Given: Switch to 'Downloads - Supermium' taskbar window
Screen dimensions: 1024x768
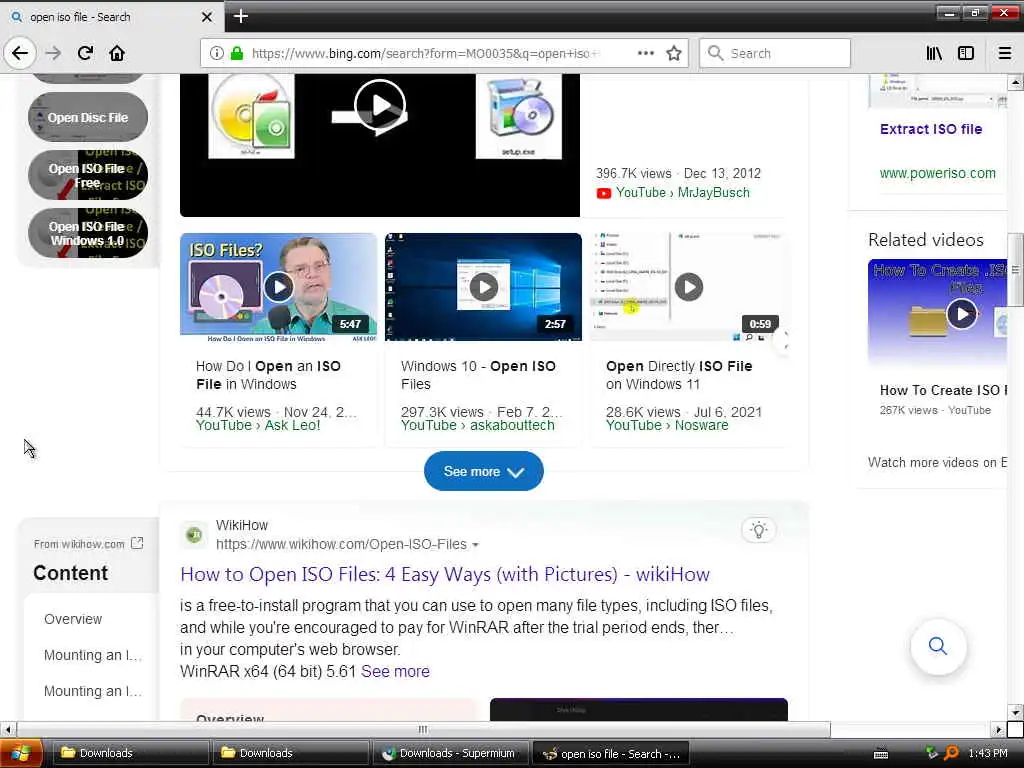Looking at the screenshot, I should click(451, 753).
